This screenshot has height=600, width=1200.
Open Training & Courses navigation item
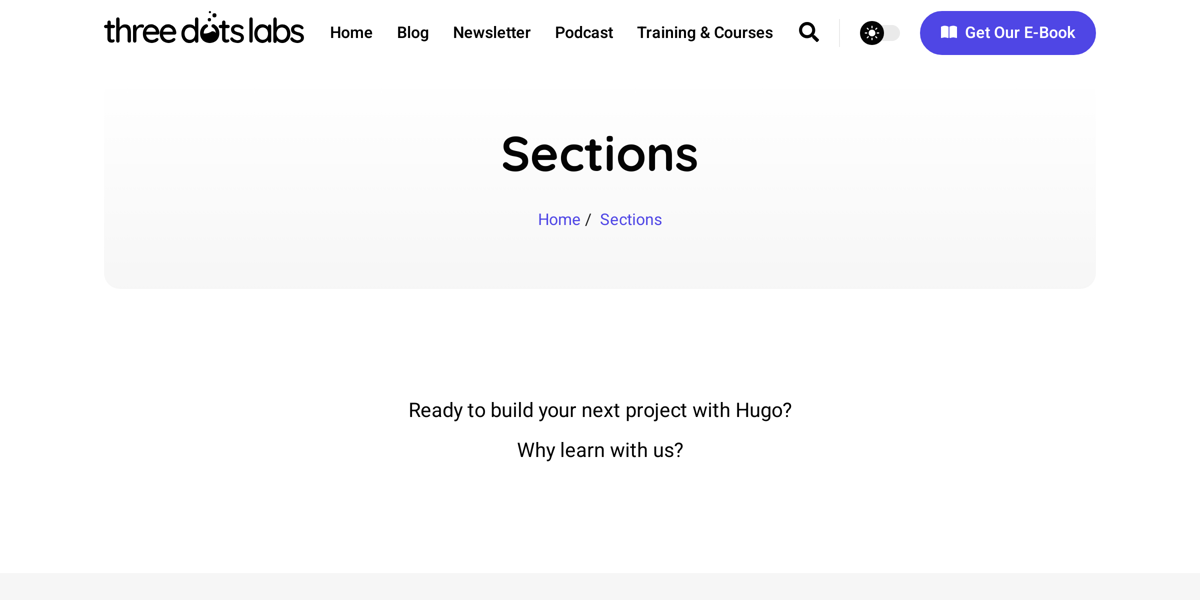704,32
